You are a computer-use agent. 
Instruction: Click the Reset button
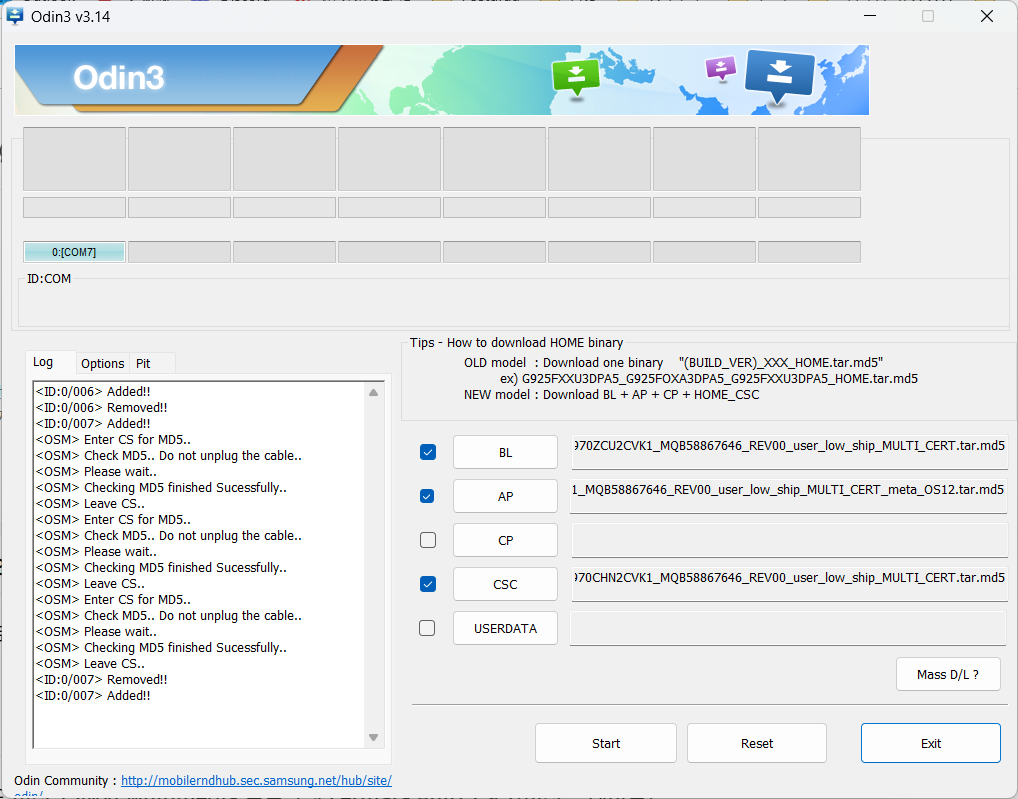coord(757,743)
